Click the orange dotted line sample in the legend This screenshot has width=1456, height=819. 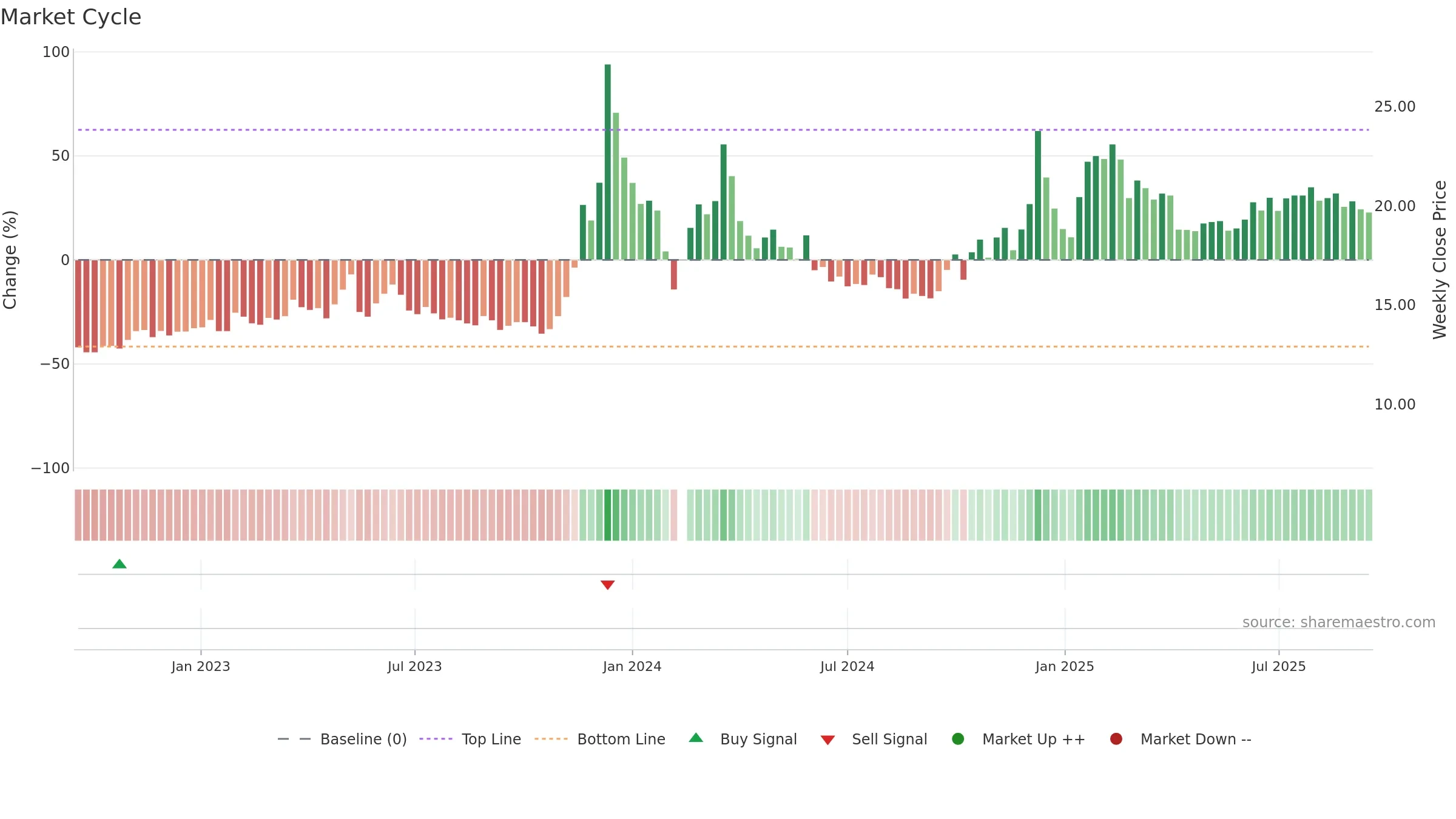click(x=551, y=739)
